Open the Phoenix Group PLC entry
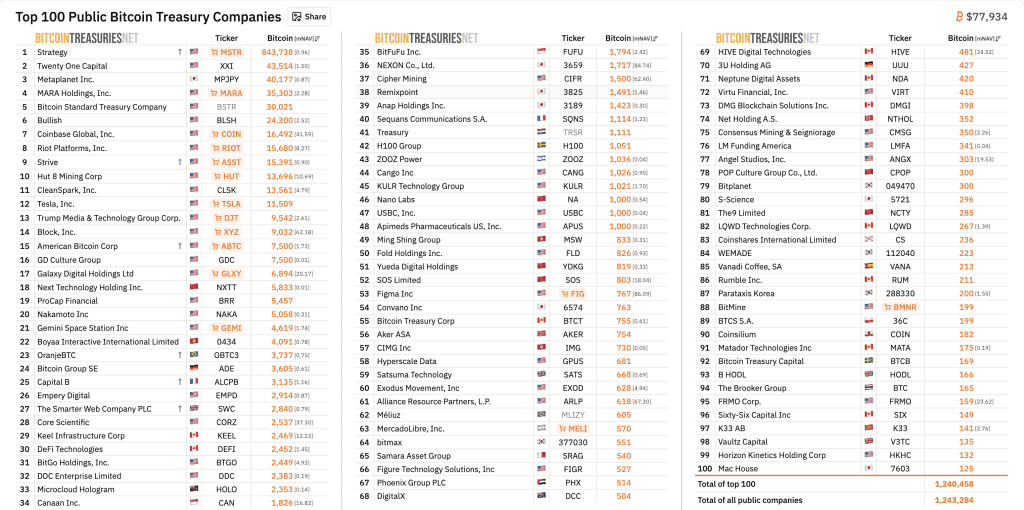1024x510 pixels. (413, 483)
